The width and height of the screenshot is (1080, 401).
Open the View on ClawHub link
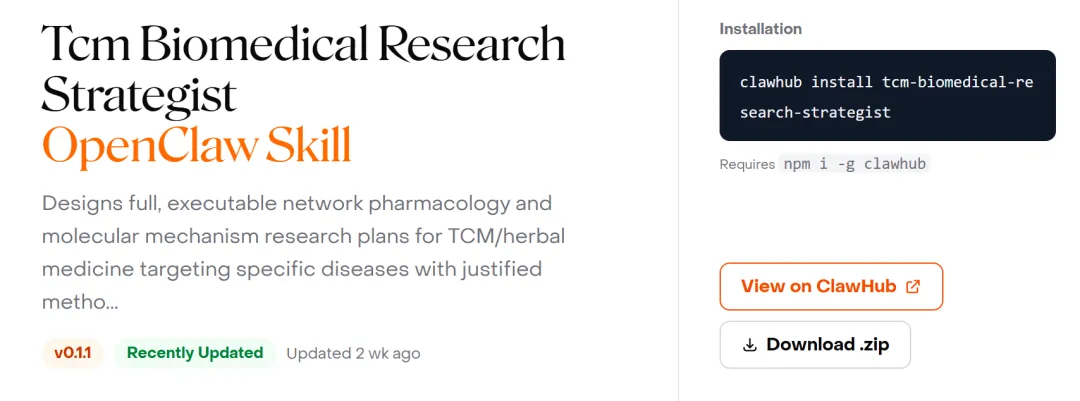(x=830, y=287)
